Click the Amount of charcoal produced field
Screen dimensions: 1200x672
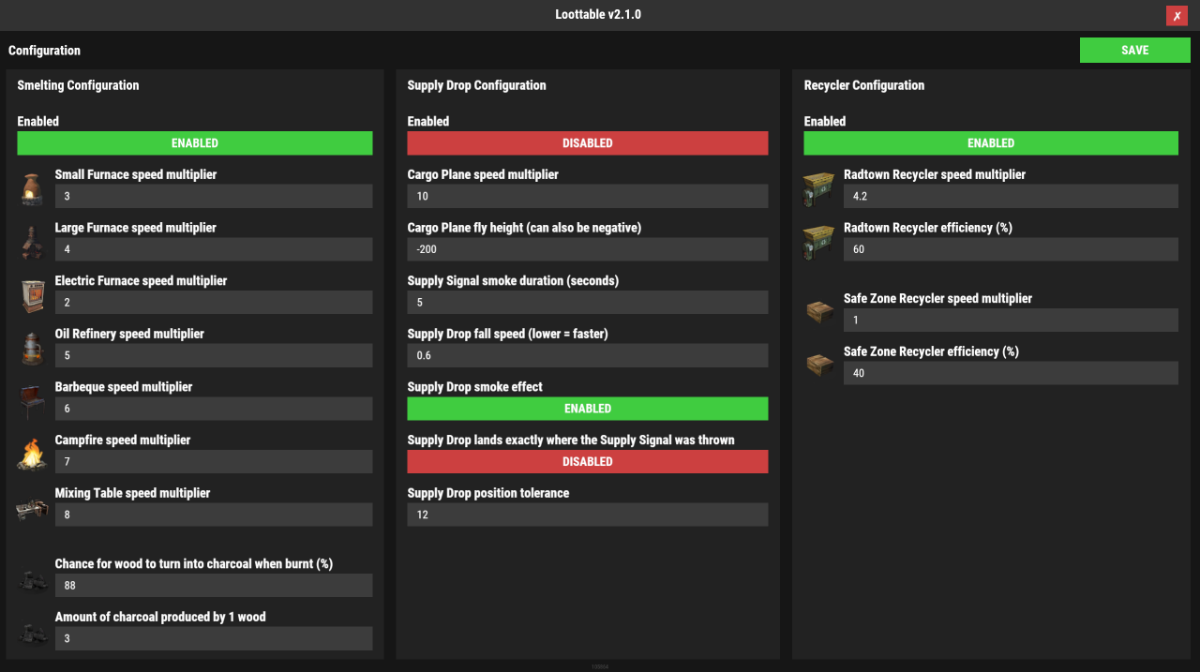click(x=213, y=638)
